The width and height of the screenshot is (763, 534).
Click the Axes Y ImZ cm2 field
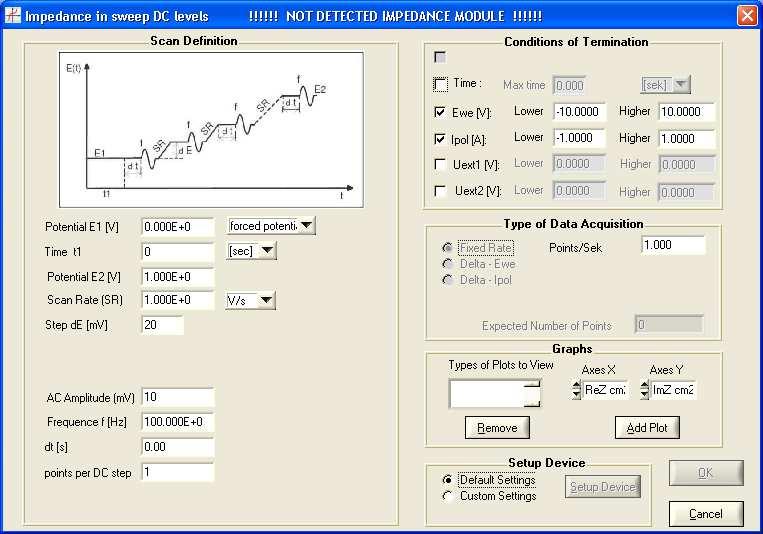click(x=673, y=390)
